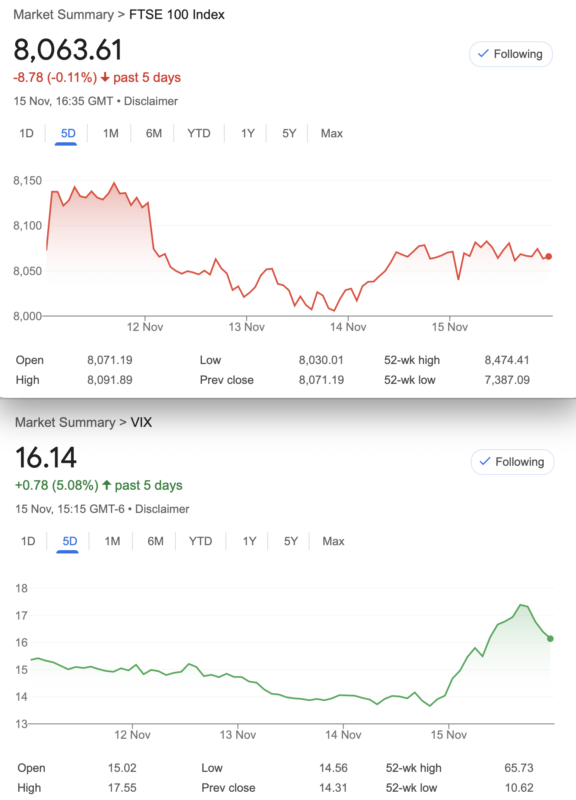Click VIX Prev close value 14.31
This screenshot has width=576, height=800.
333,788
